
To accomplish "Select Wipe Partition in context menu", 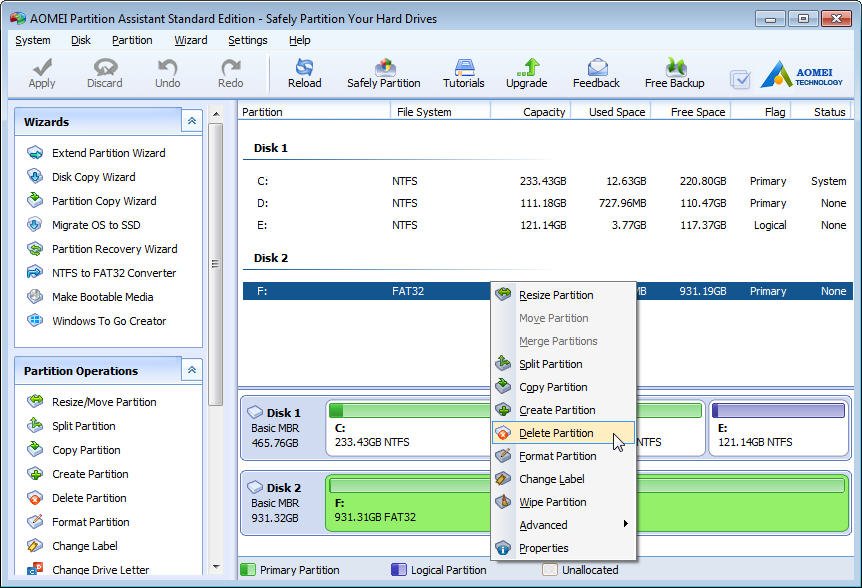I will [x=563, y=502].
